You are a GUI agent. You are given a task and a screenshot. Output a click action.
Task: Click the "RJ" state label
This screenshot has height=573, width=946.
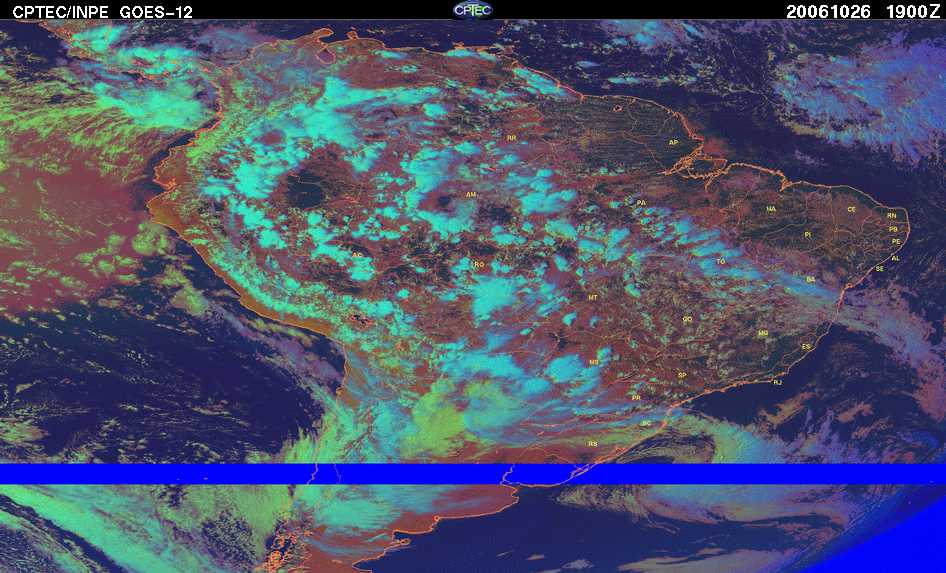(x=778, y=382)
